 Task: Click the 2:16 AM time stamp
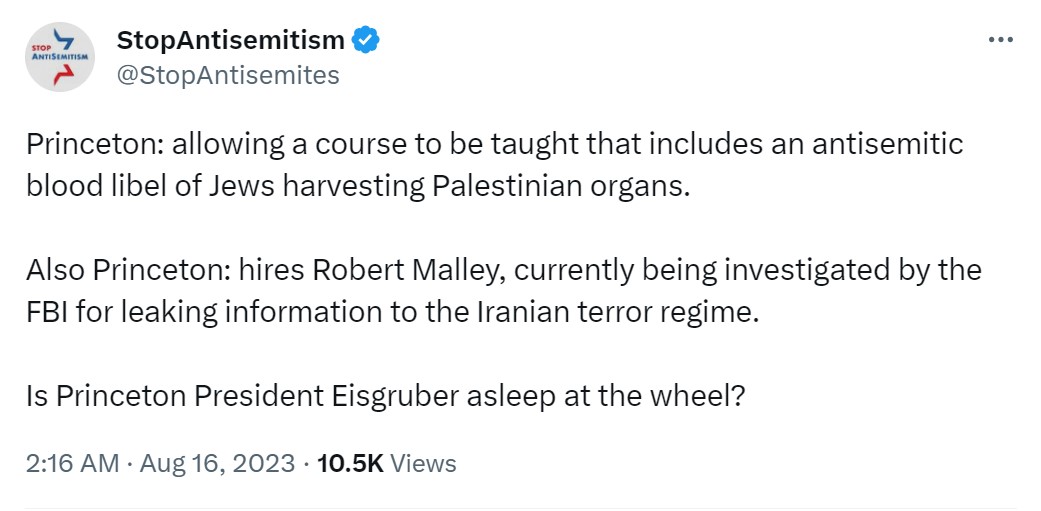click(69, 463)
